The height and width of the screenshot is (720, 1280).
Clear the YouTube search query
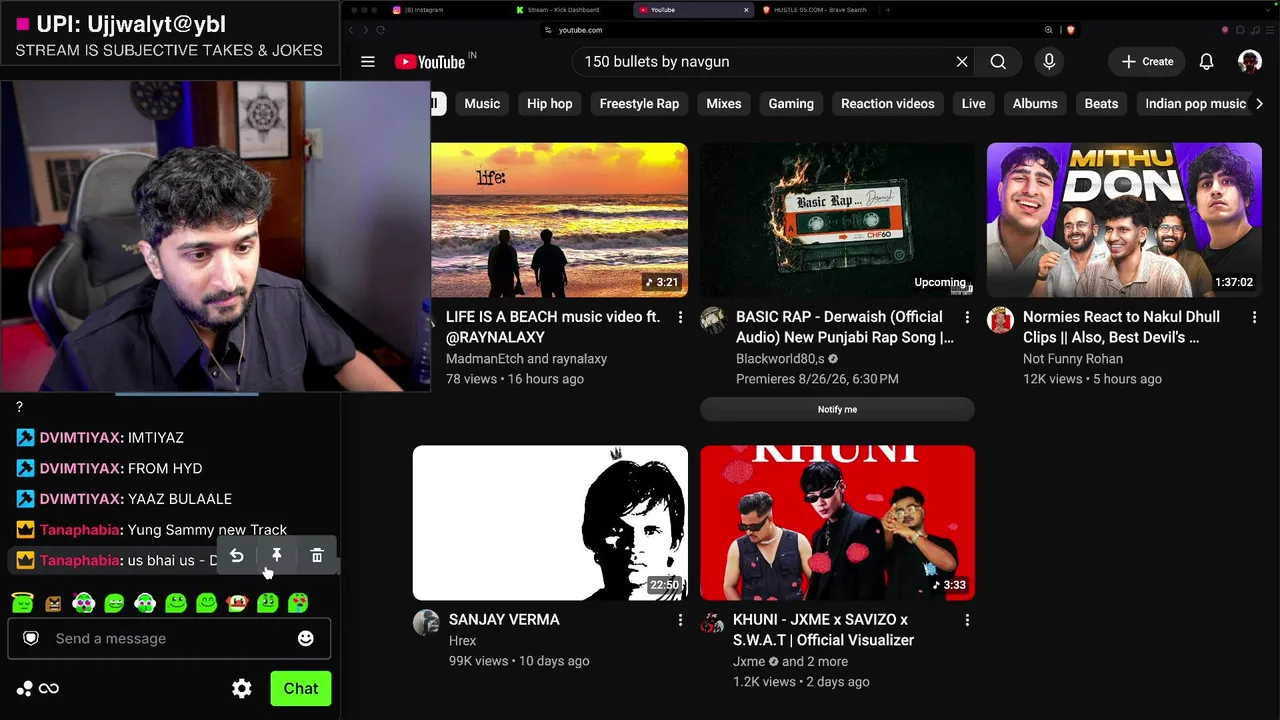[962, 62]
